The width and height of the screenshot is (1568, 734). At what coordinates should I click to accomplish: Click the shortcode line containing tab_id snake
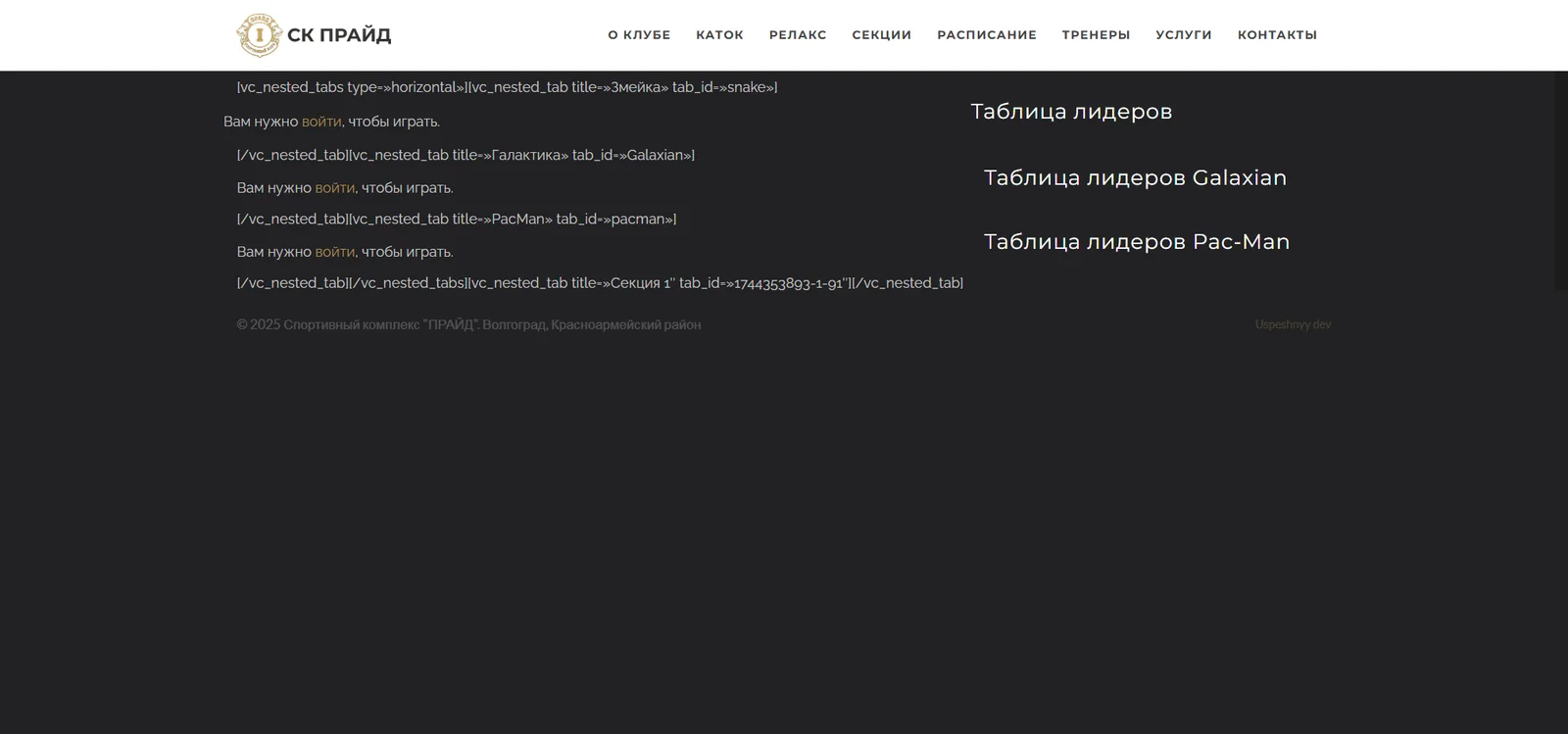tap(507, 87)
